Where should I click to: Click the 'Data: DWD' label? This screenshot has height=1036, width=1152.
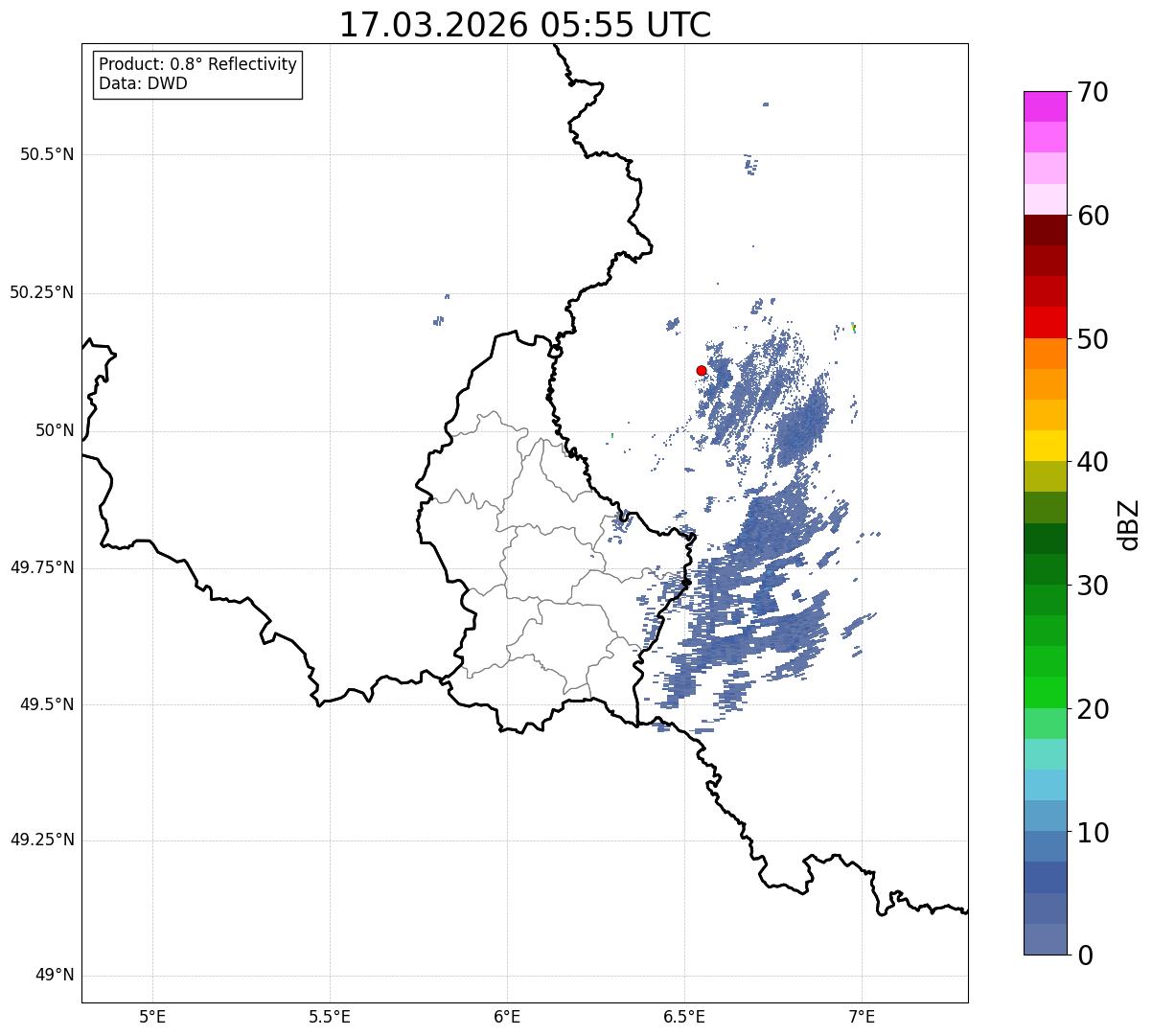coord(143,83)
